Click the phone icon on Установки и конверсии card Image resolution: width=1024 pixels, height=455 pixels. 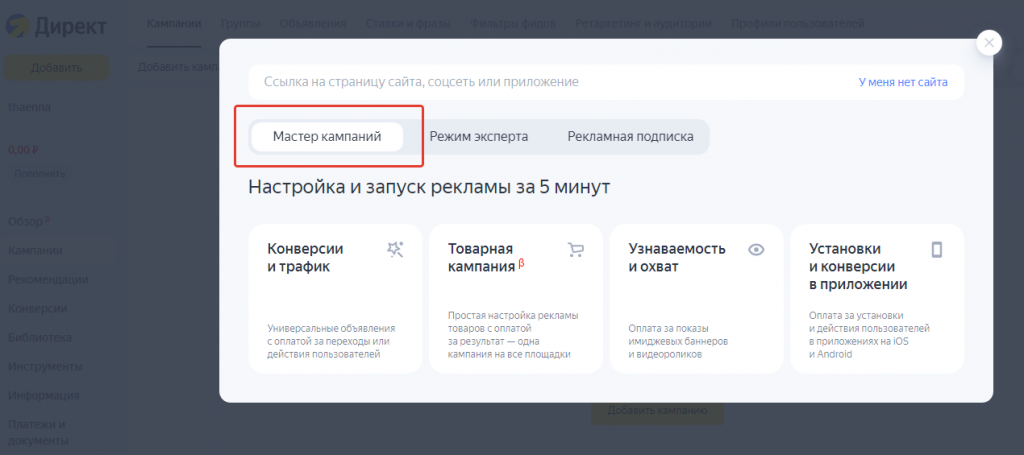[936, 249]
